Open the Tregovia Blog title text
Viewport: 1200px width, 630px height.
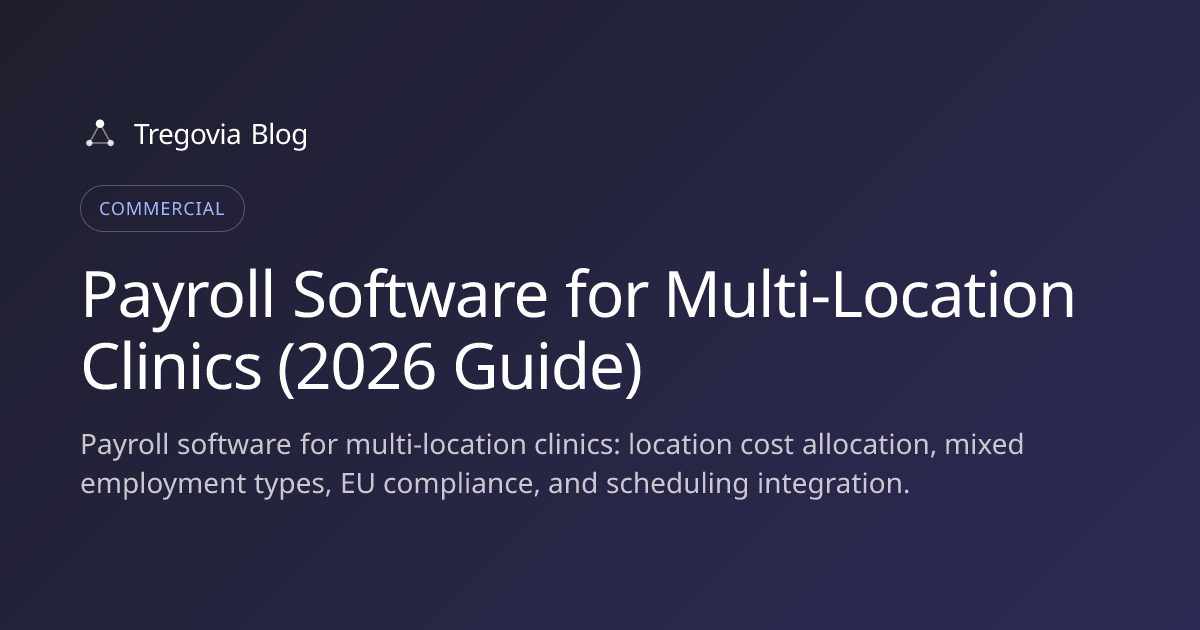220,134
